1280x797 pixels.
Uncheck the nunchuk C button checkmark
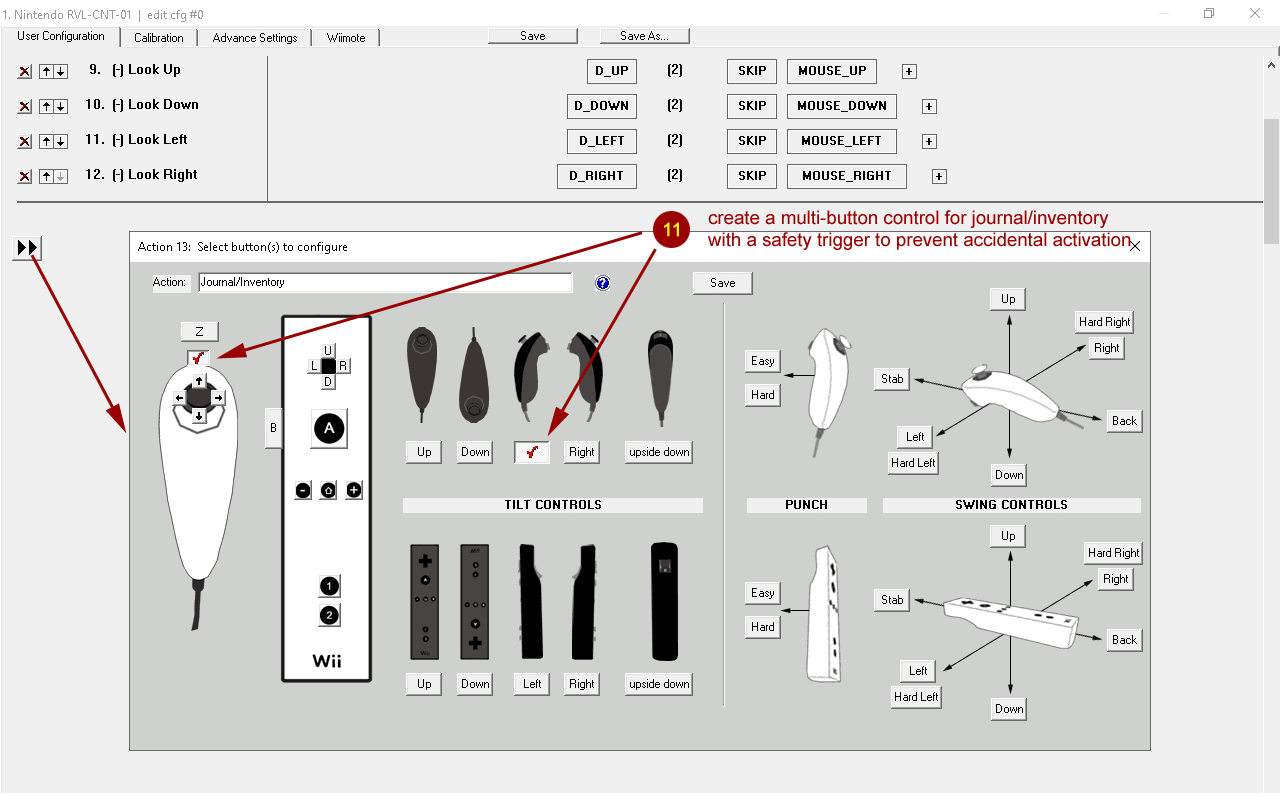(x=198, y=357)
